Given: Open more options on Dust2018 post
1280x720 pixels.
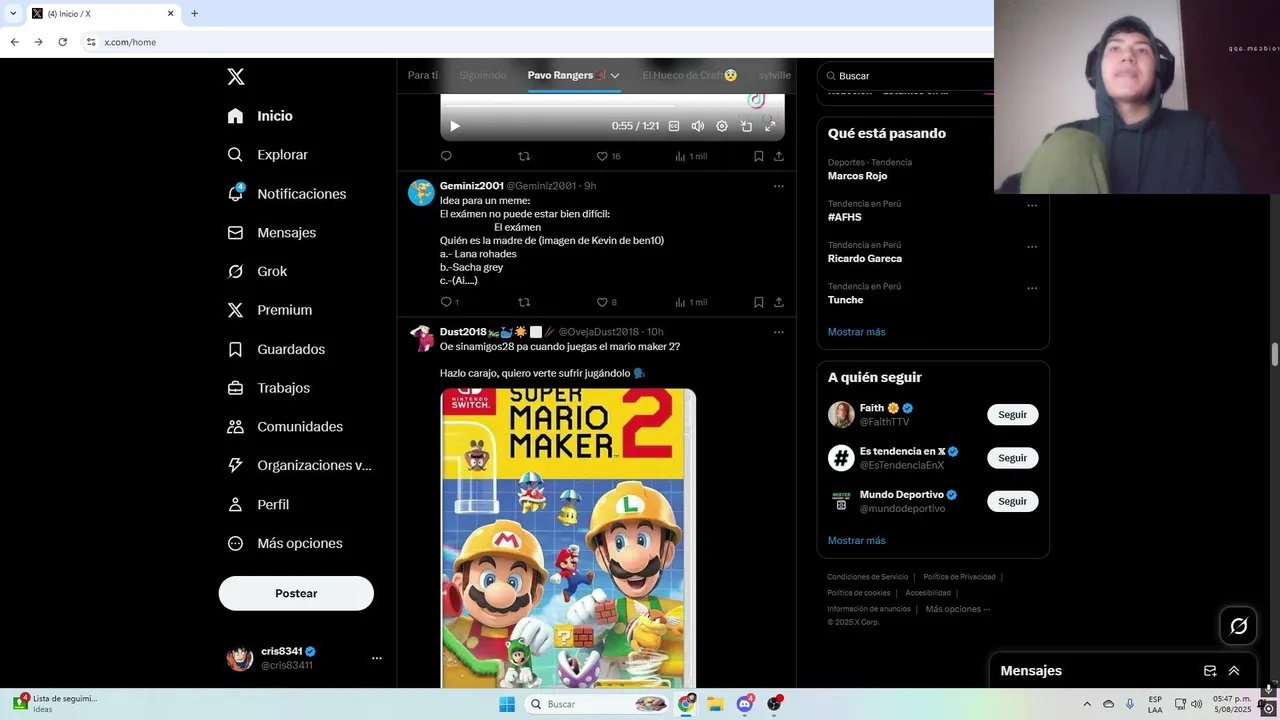Looking at the screenshot, I should tap(779, 332).
